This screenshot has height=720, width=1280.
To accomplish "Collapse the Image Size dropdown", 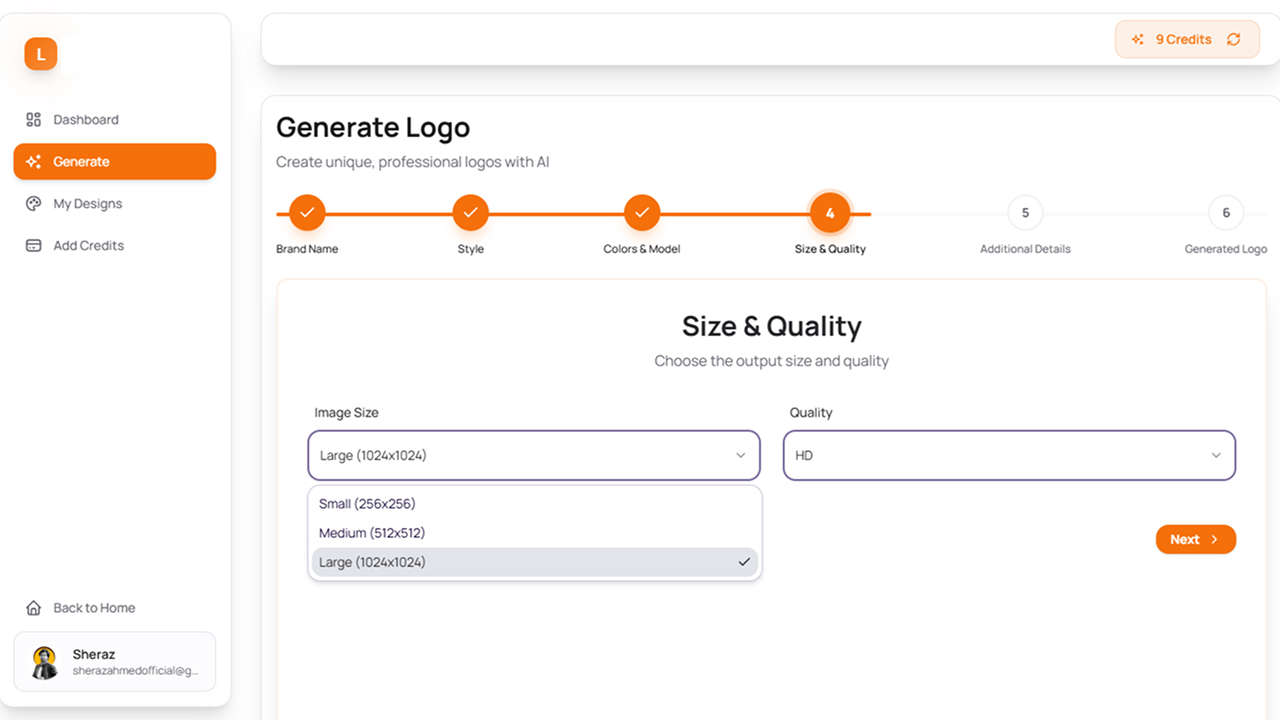I will 534,455.
